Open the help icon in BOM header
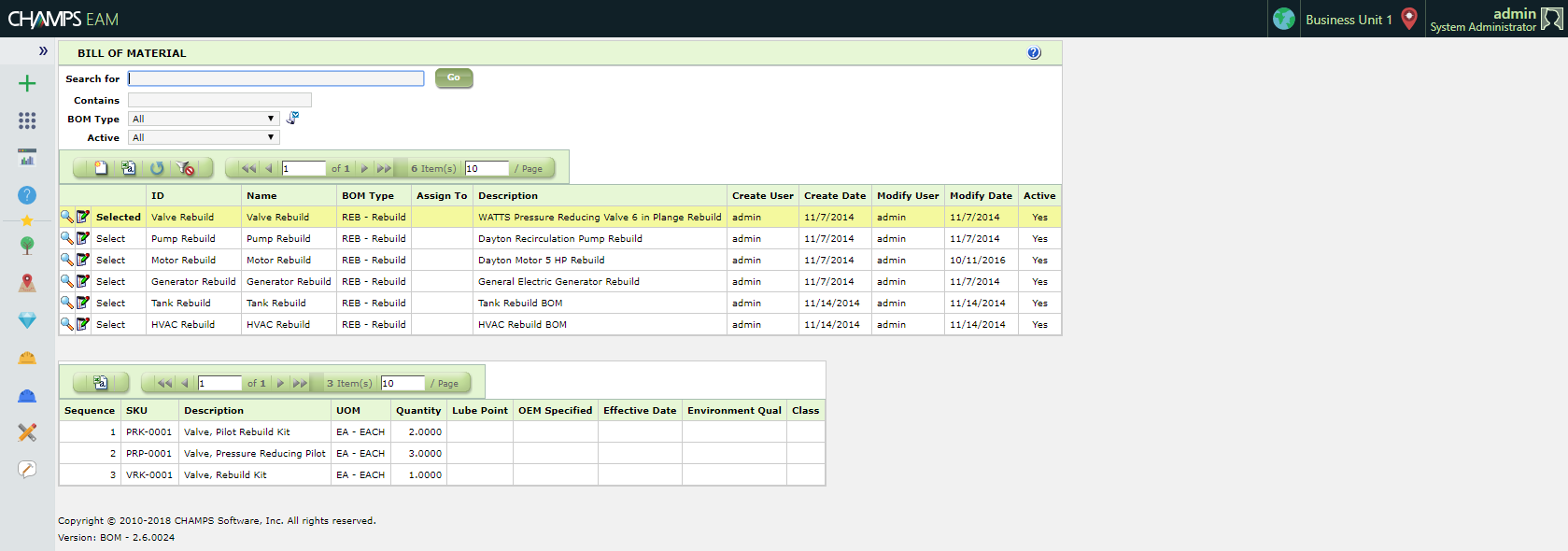Screen dimensions: 1568x551 point(1034,53)
